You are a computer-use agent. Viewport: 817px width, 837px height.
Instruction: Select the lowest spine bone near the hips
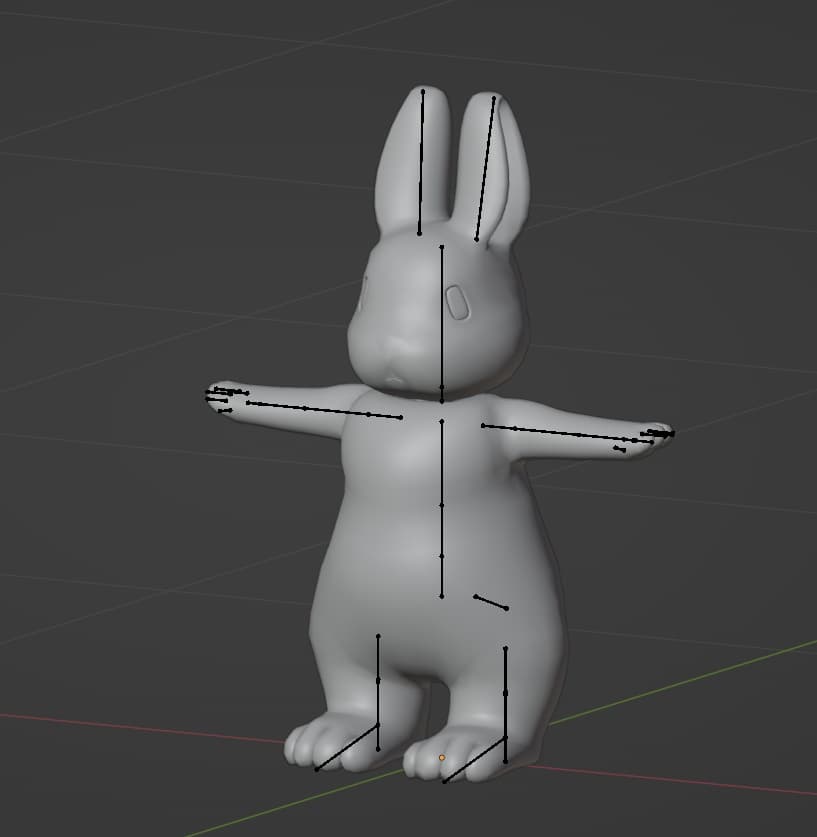[442, 576]
